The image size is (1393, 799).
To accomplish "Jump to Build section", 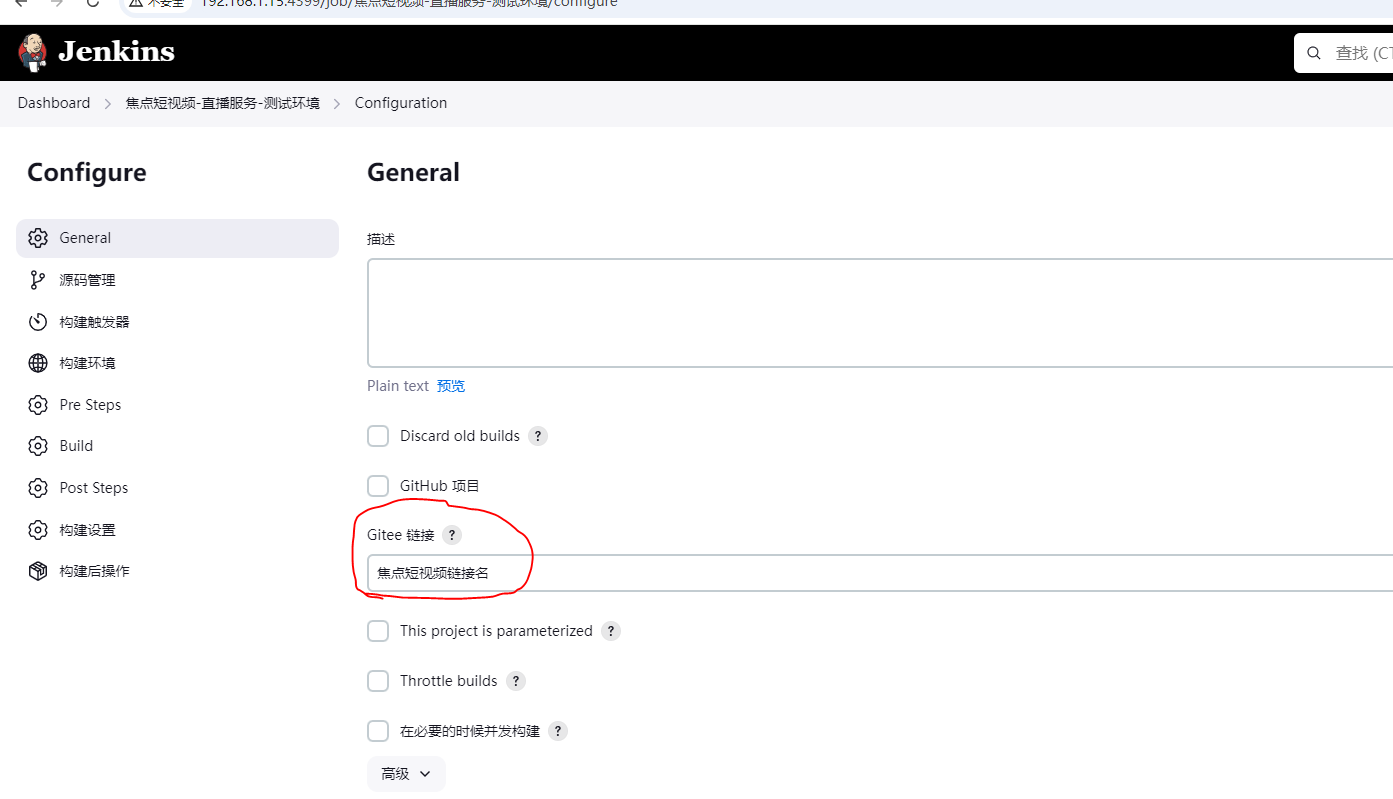I will point(177,446).
